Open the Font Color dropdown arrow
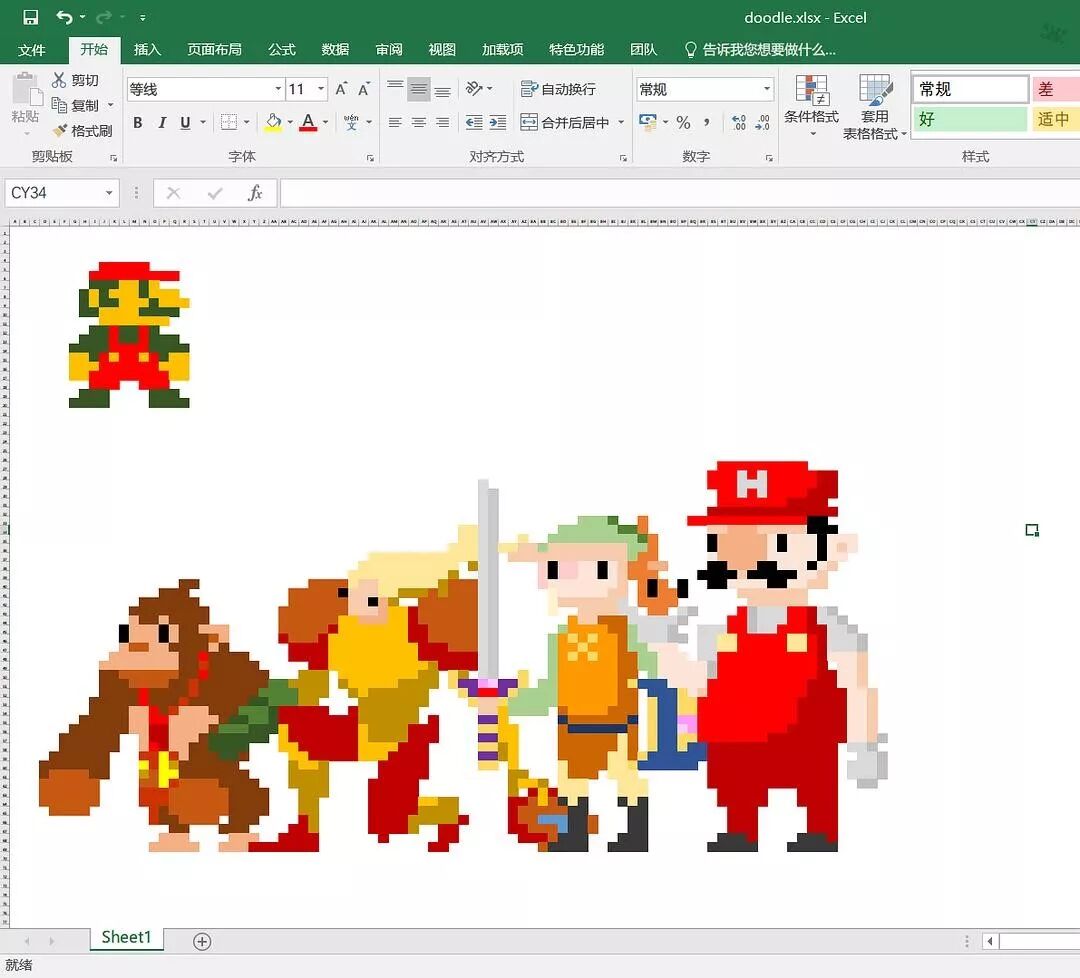 tap(326, 123)
